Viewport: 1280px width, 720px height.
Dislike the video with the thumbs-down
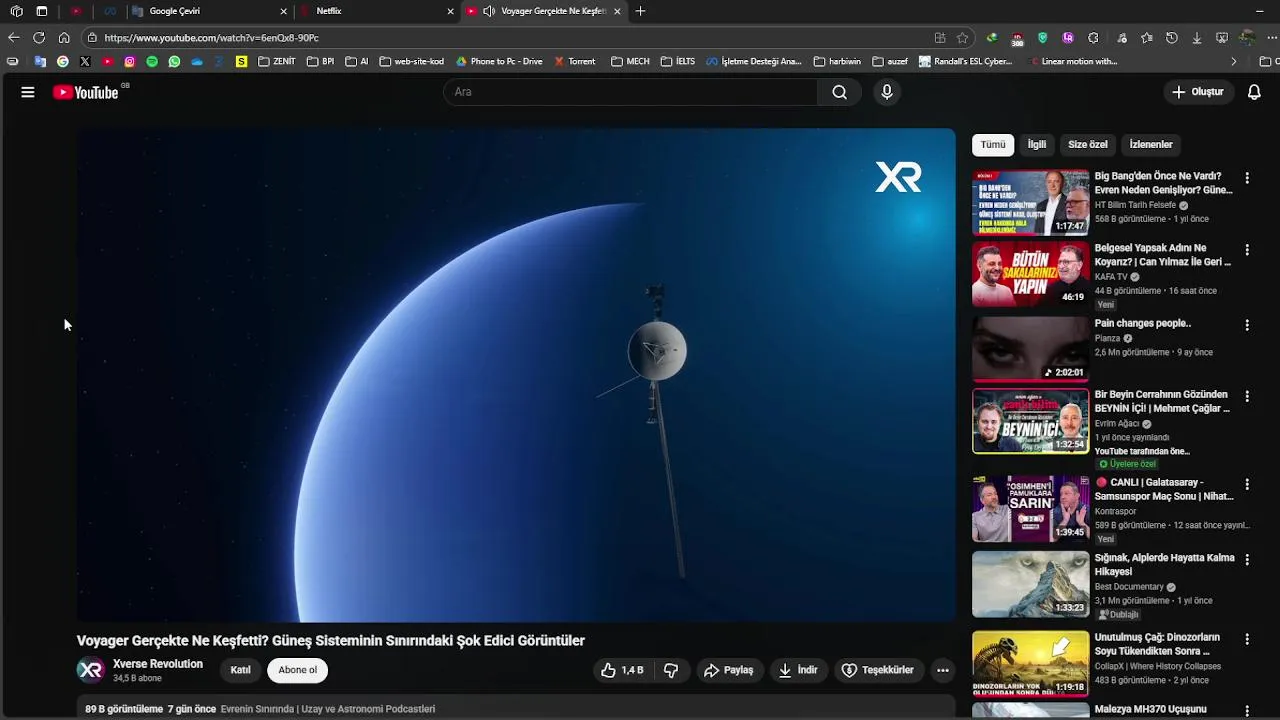coord(671,670)
